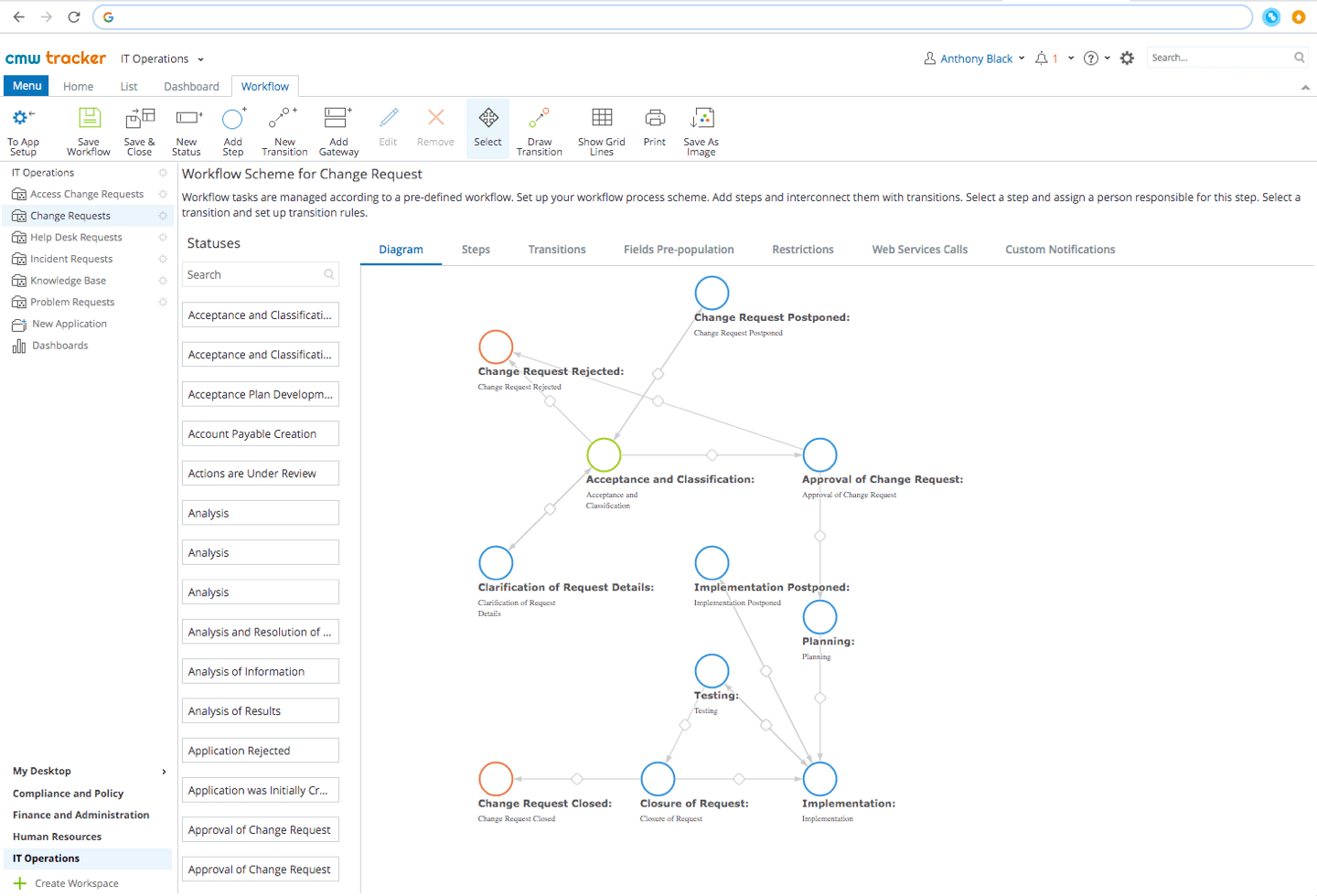The width and height of the screenshot is (1317, 896).
Task: Open the Web Services Calls tab
Action: click(x=919, y=250)
